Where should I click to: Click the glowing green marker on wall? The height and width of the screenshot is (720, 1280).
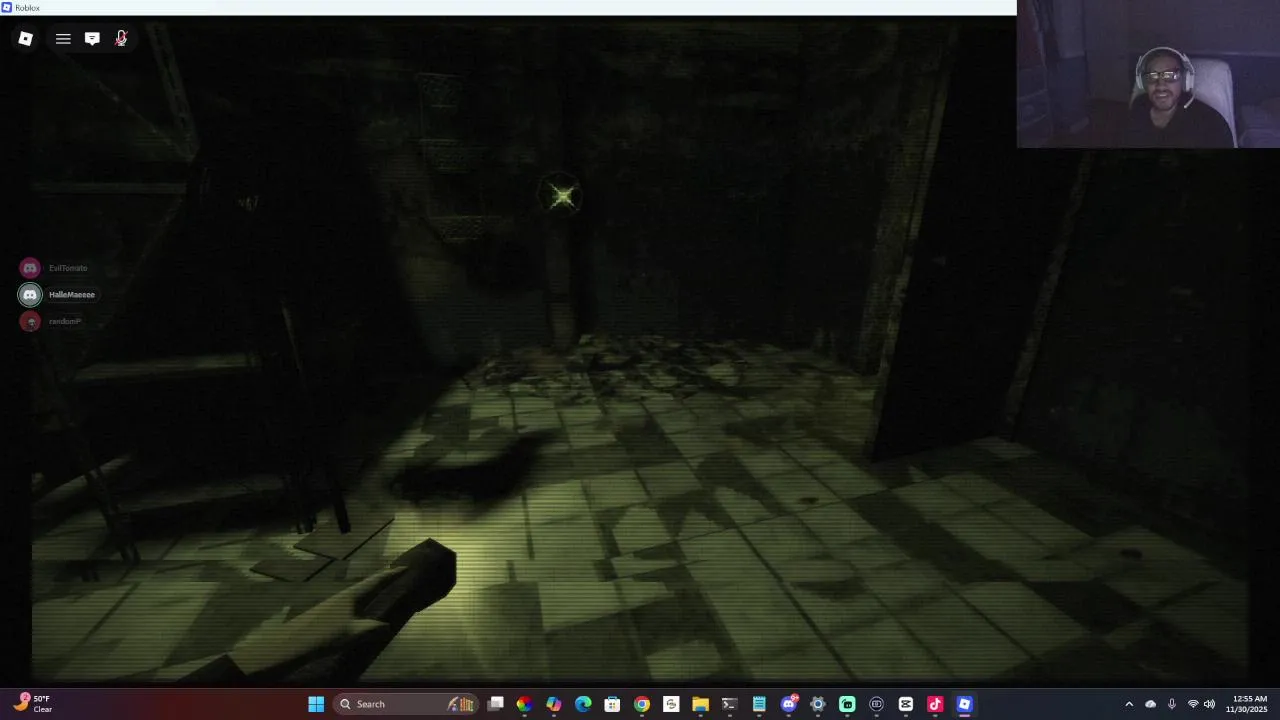click(562, 196)
